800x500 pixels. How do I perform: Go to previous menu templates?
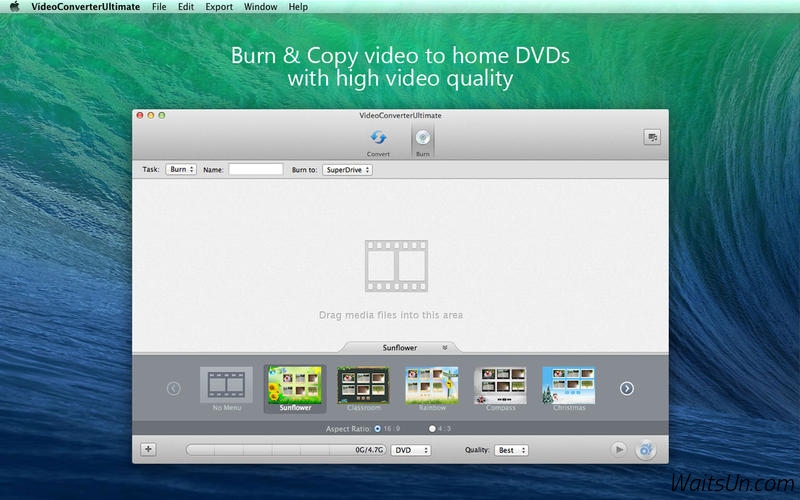(x=173, y=388)
